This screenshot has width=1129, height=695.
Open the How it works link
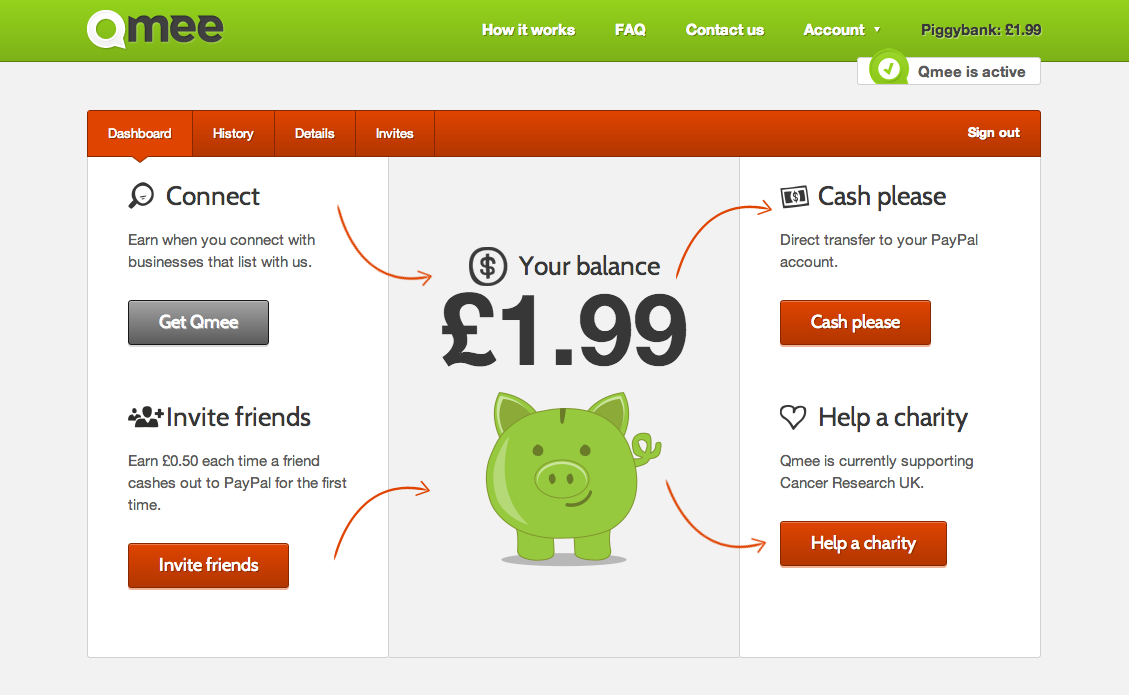click(x=528, y=30)
